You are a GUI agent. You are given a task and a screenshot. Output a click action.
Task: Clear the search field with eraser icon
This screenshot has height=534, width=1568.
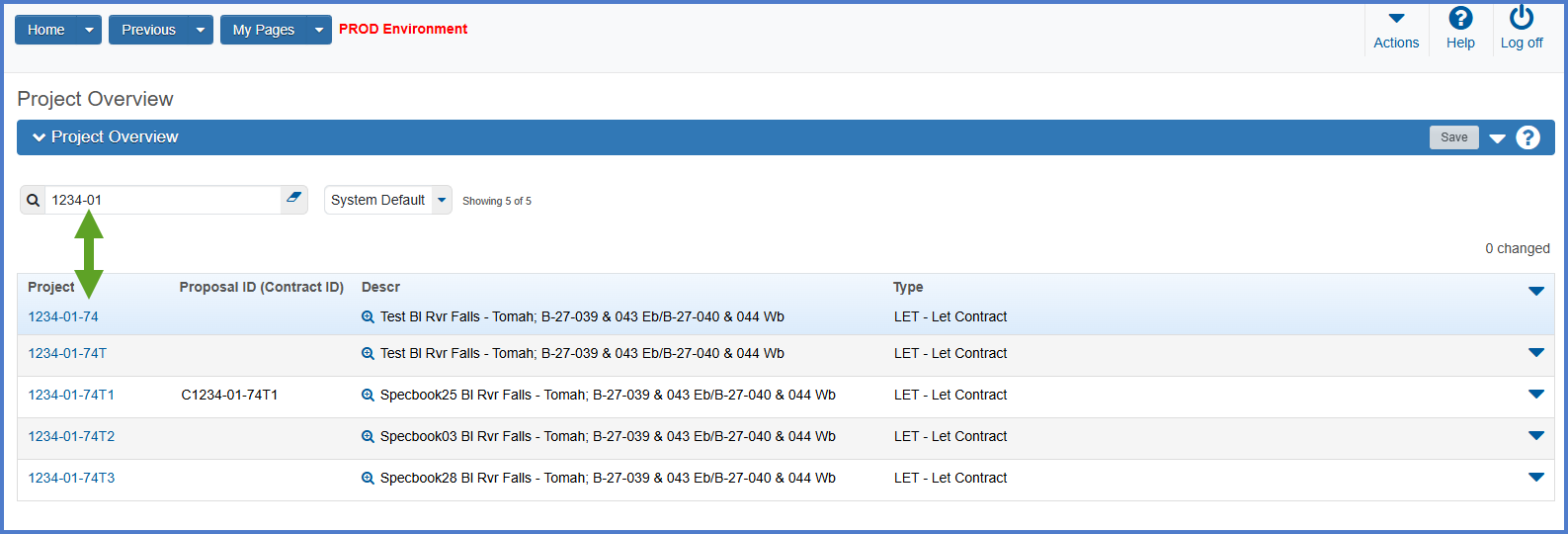[x=293, y=199]
